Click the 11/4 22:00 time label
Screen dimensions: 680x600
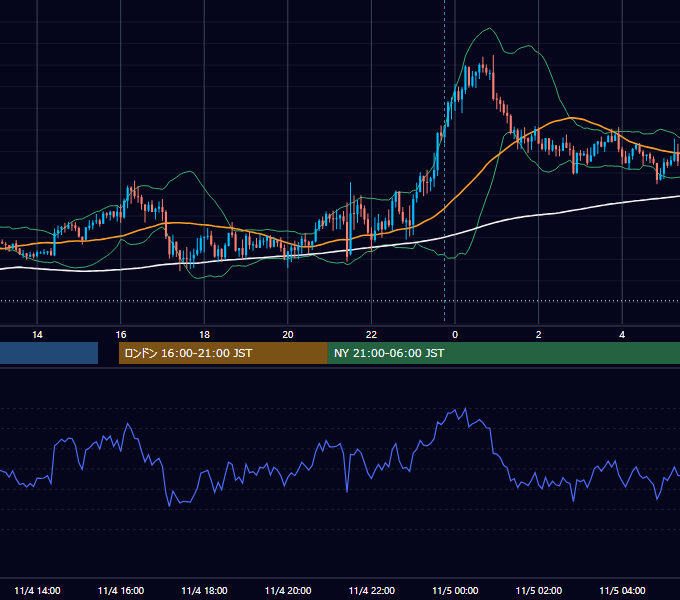(372, 590)
